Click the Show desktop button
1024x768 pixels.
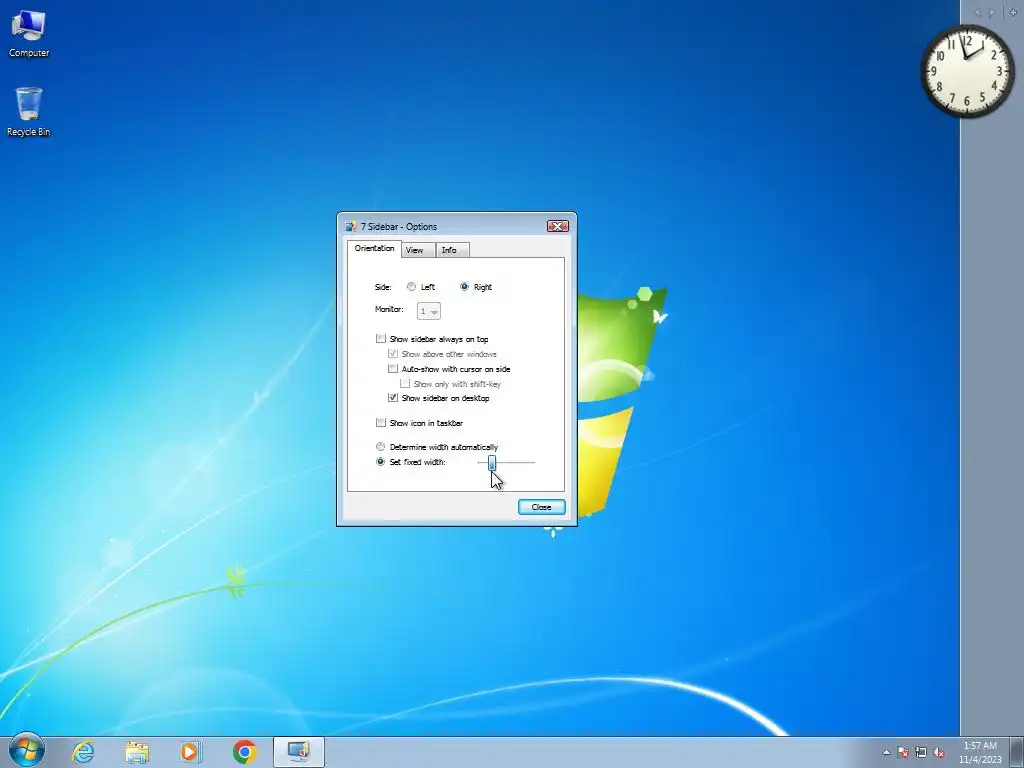(x=1017, y=752)
